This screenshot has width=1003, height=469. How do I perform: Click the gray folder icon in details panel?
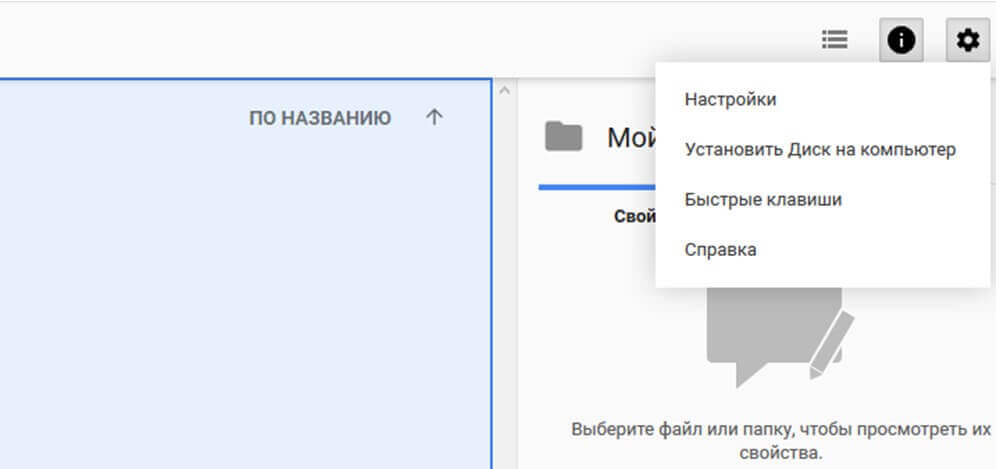click(x=564, y=136)
